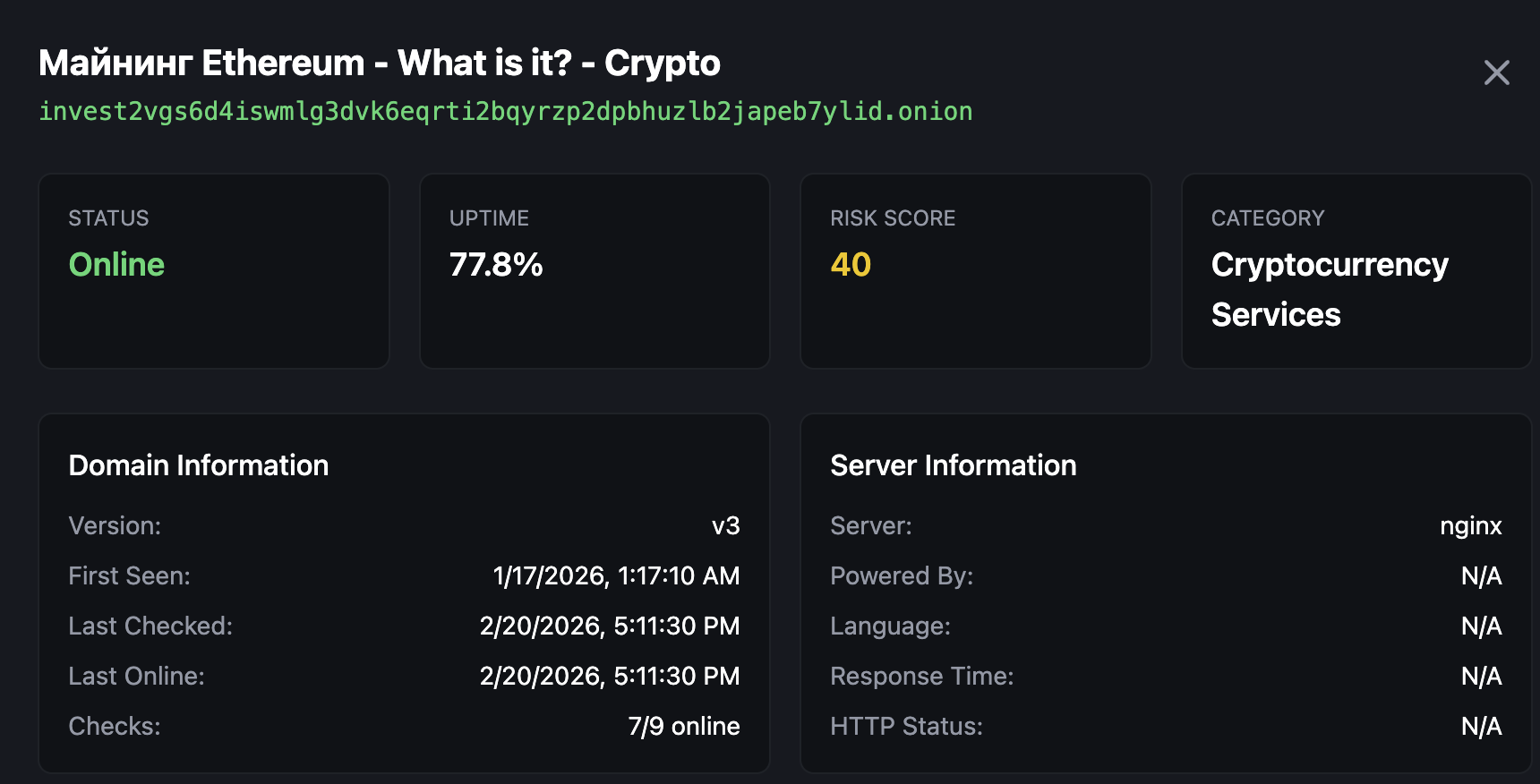Click the 'Response Time:' field label
Viewport: 1540px width, 784px height.
click(922, 676)
